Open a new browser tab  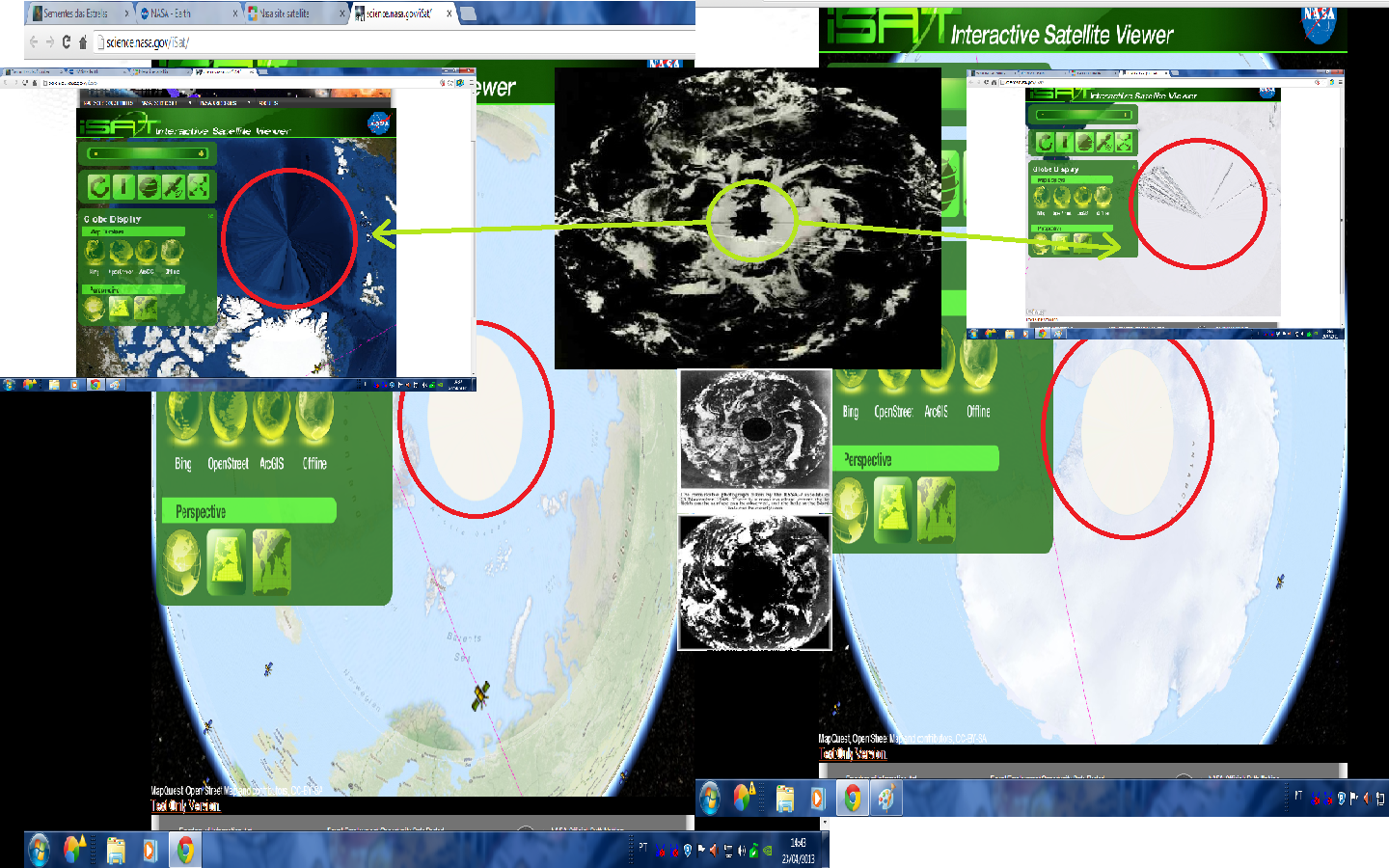click(x=469, y=14)
